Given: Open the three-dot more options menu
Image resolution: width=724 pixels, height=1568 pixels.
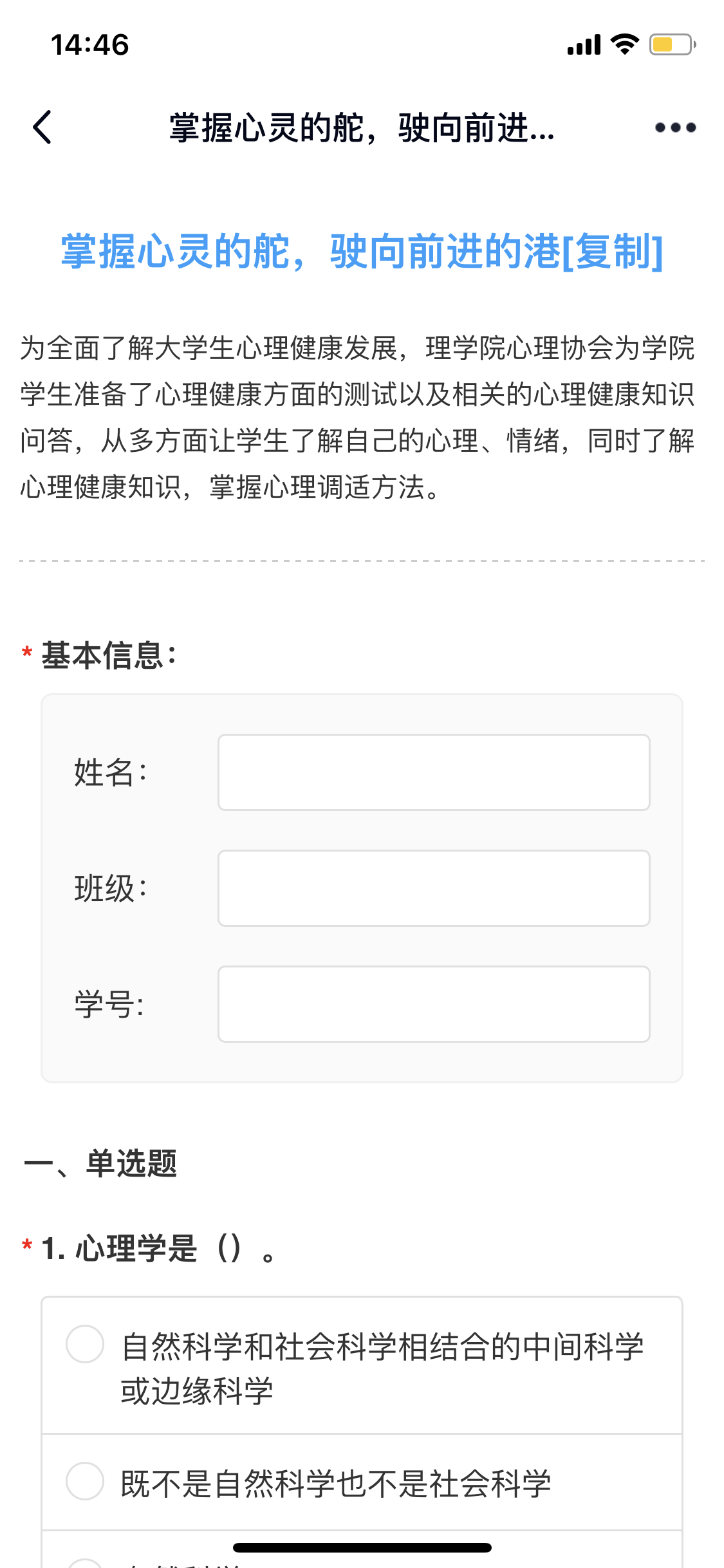Looking at the screenshot, I should point(675,127).
